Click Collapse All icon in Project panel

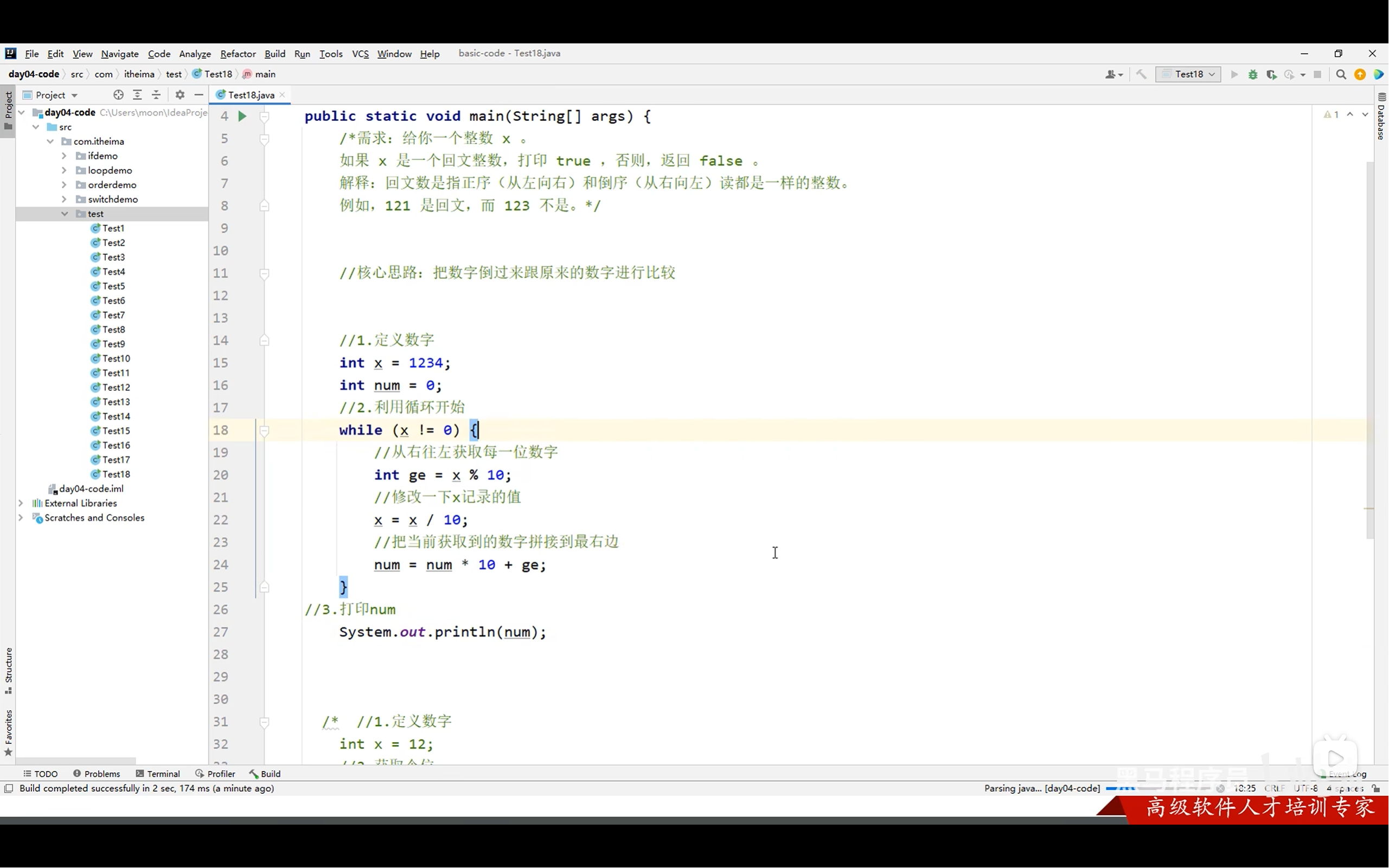156,95
